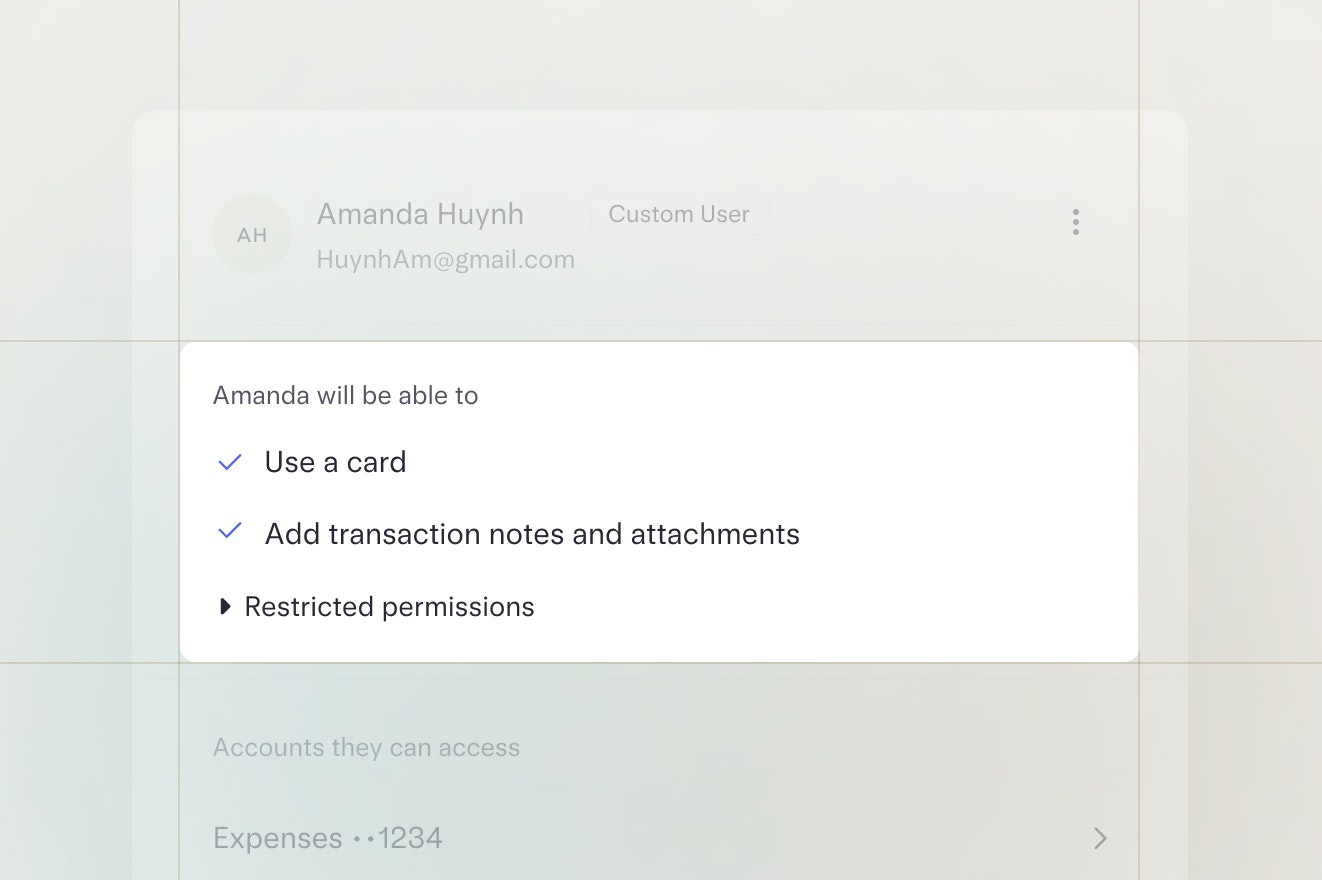Click the word Expenses in account row
This screenshot has height=880, width=1322.
pos(278,838)
